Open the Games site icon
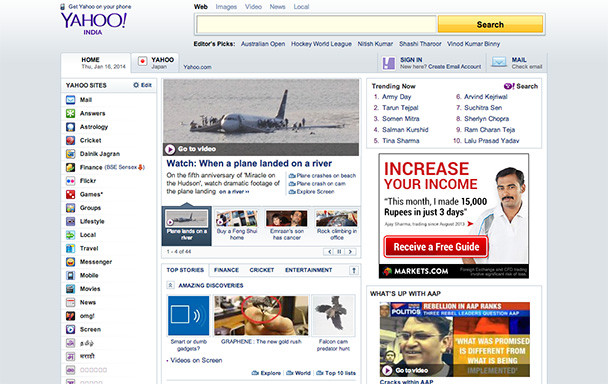 [x=70, y=194]
